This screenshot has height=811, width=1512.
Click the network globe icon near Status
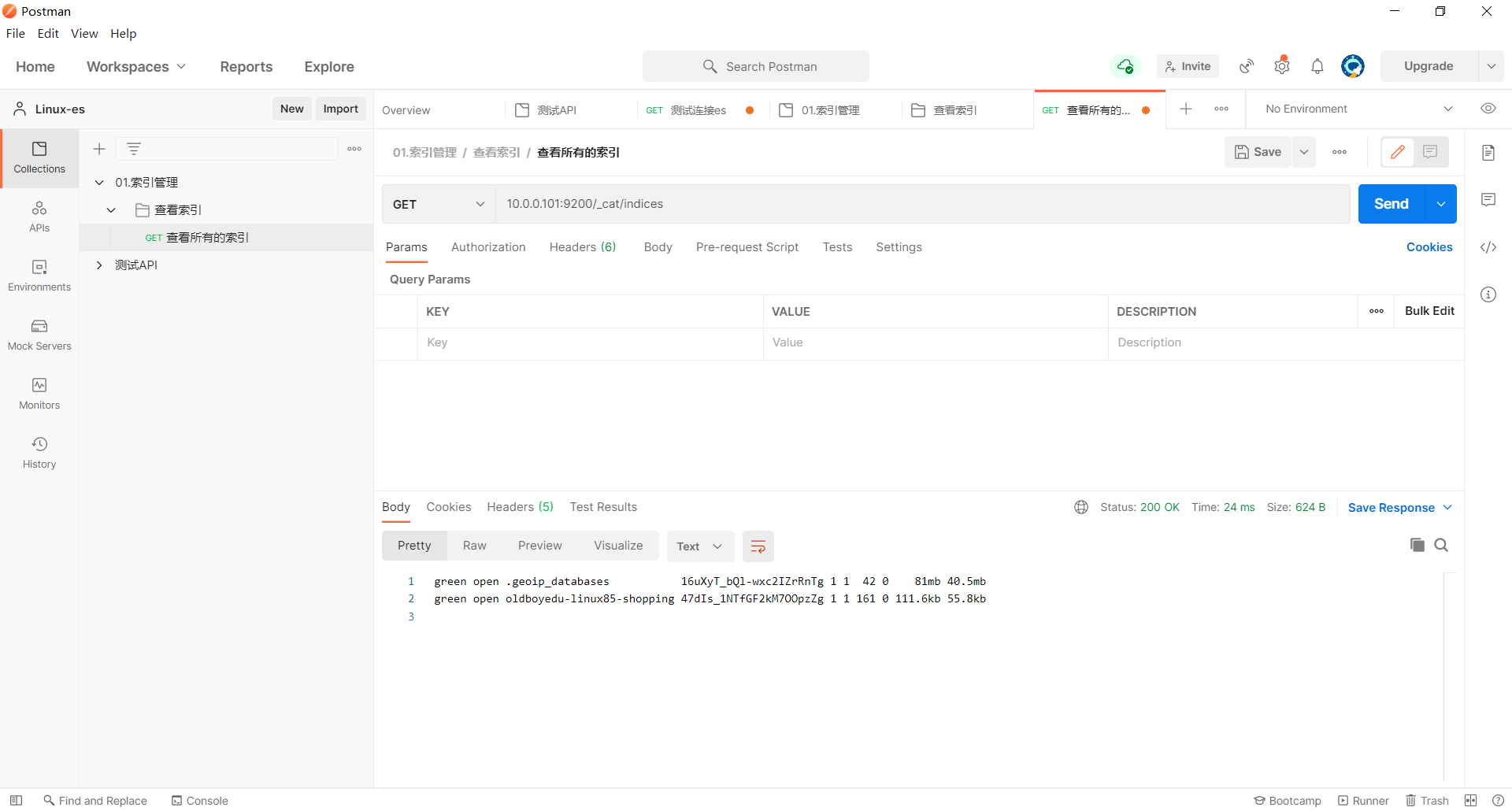coord(1081,507)
